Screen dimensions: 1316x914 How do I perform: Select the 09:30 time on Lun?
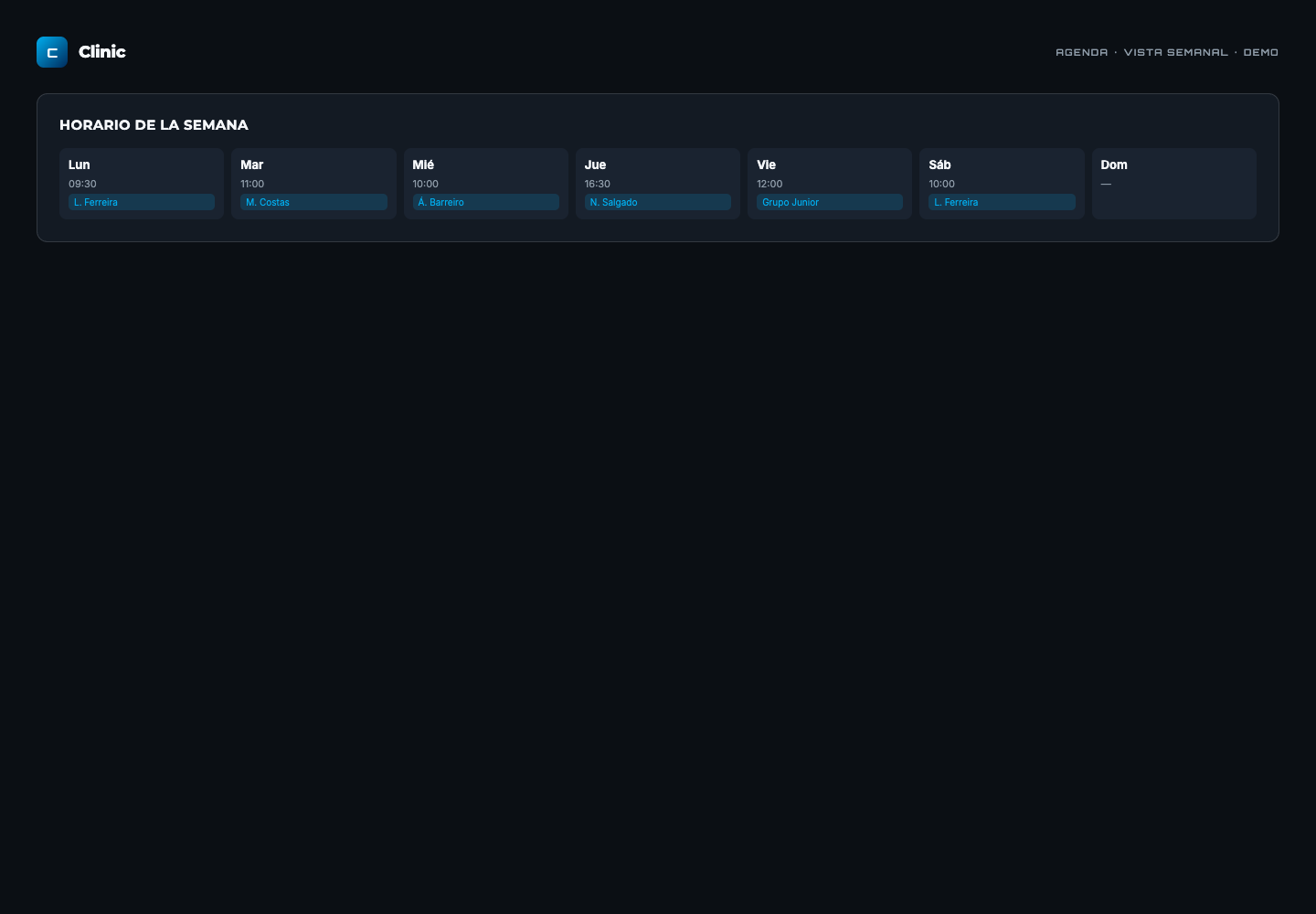click(x=82, y=184)
